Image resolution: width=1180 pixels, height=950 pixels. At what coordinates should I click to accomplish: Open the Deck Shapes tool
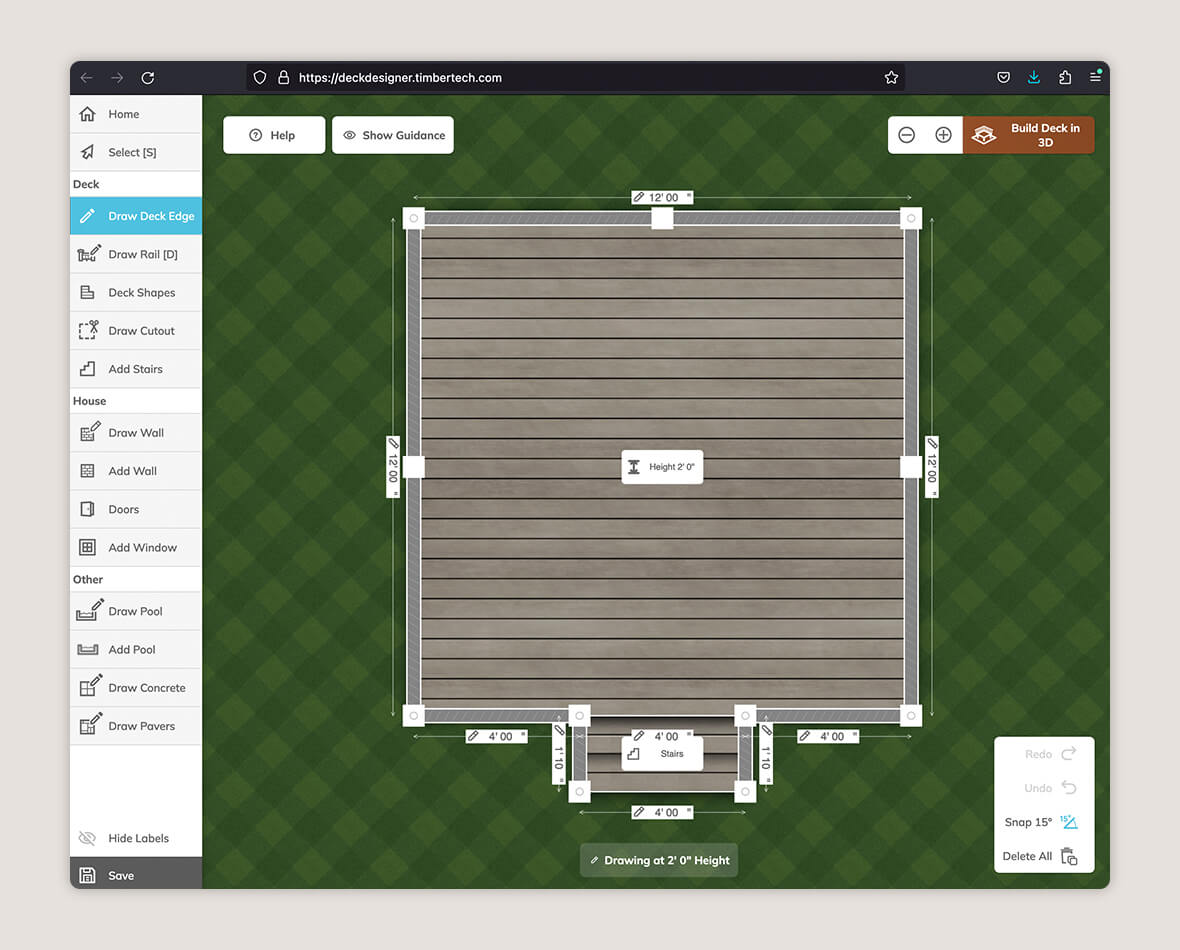(x=137, y=291)
